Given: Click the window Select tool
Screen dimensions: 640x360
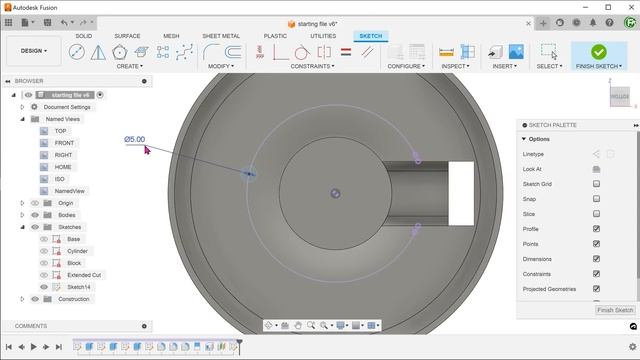Looking at the screenshot, I should 549,52.
